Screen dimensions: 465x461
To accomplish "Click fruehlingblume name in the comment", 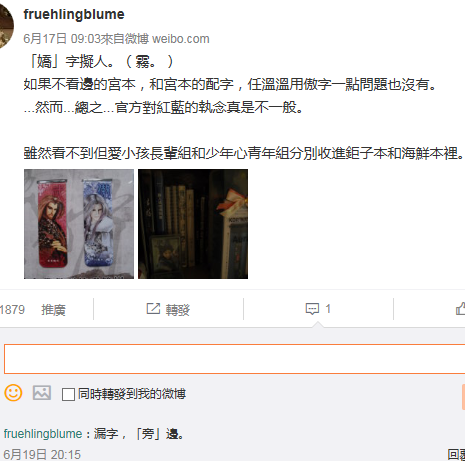I will 43,434.
